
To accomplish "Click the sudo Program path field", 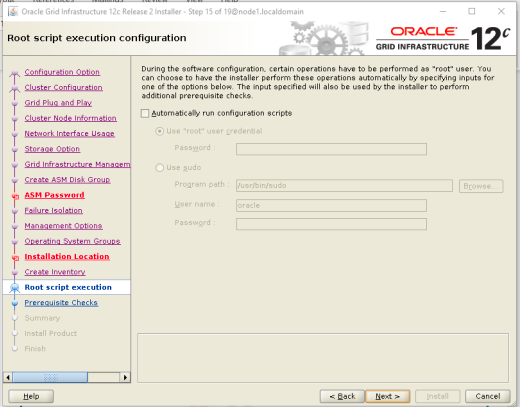I will click(x=344, y=185).
